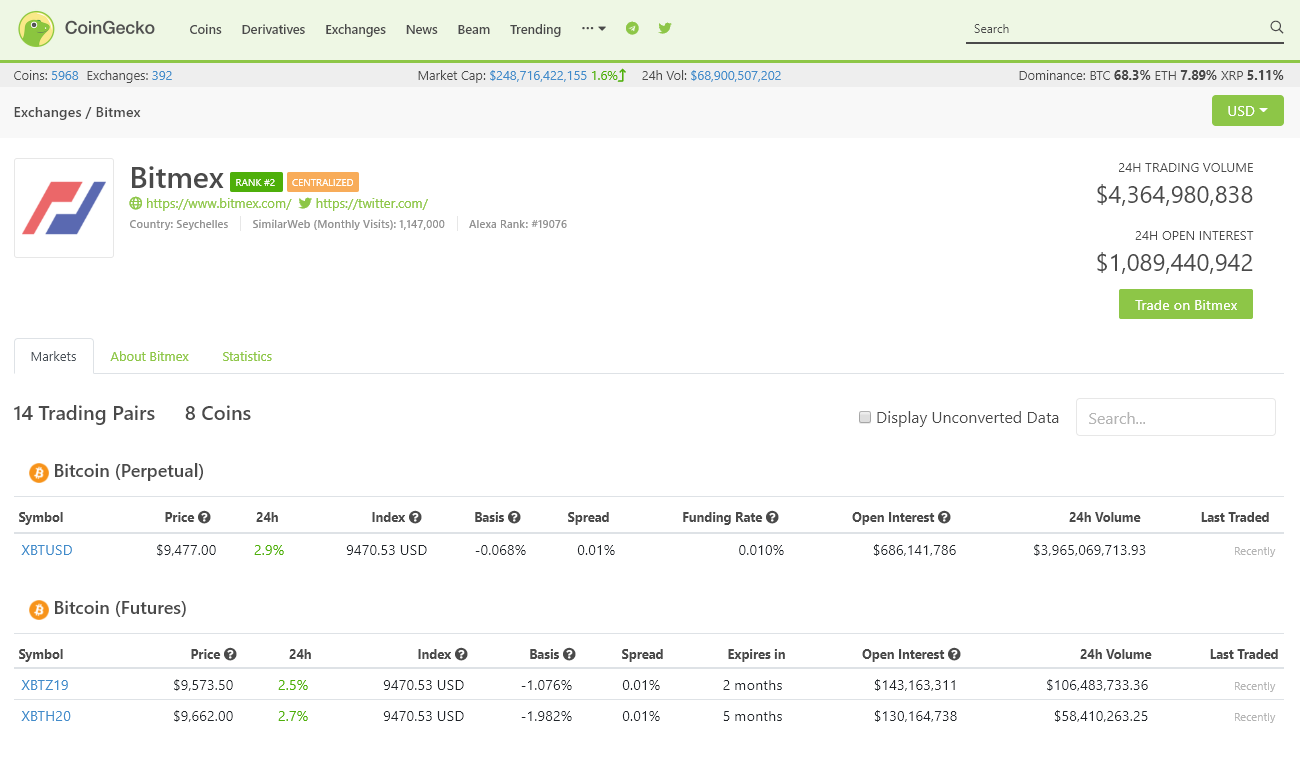
Task: Click help icon beside Funding Rate header
Action: [772, 518]
